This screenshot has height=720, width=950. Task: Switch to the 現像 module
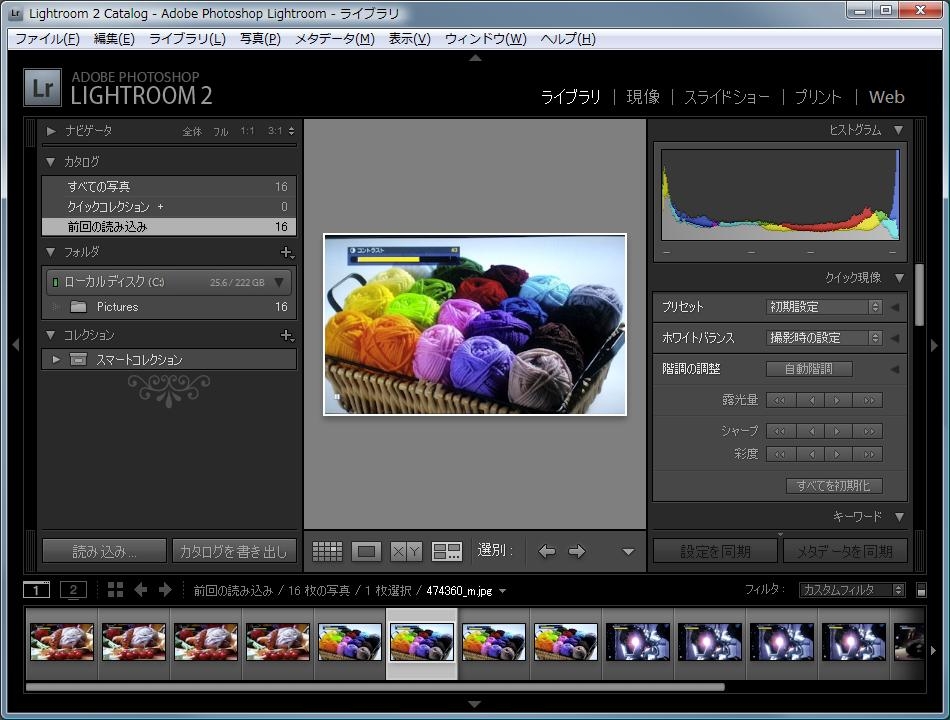tap(643, 97)
